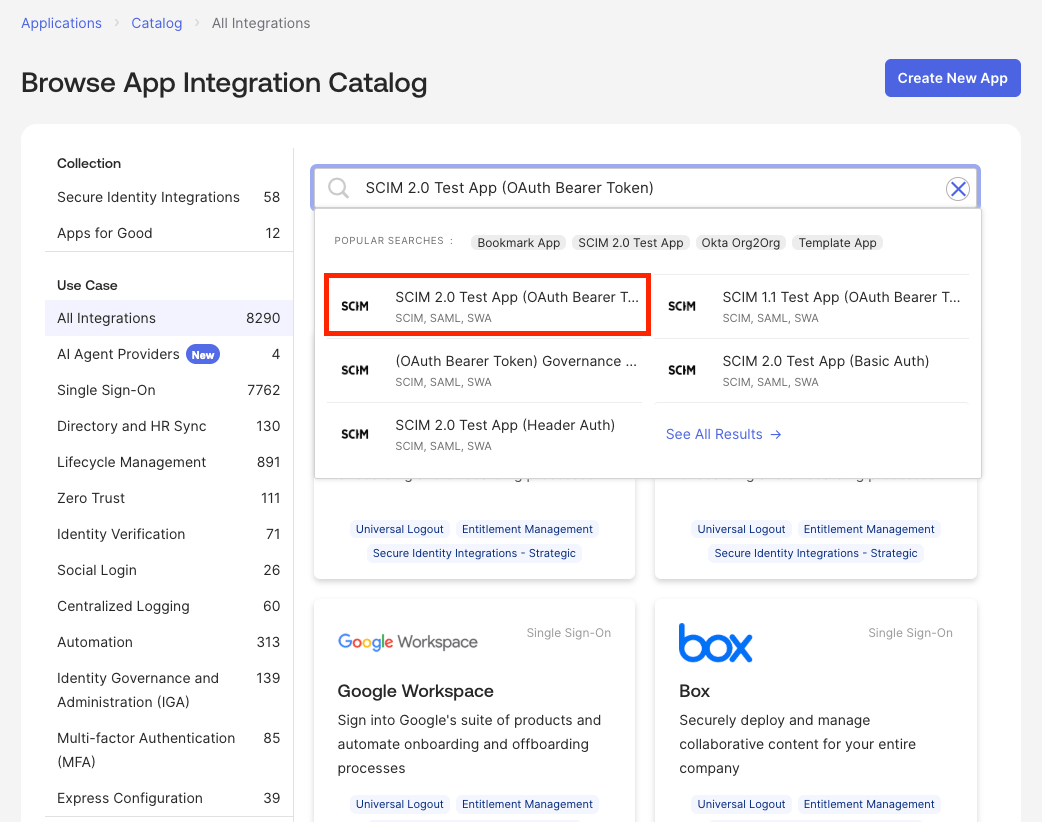Viewport: 1042px width, 822px height.
Task: Select Social Login use case
Action: pos(169,569)
